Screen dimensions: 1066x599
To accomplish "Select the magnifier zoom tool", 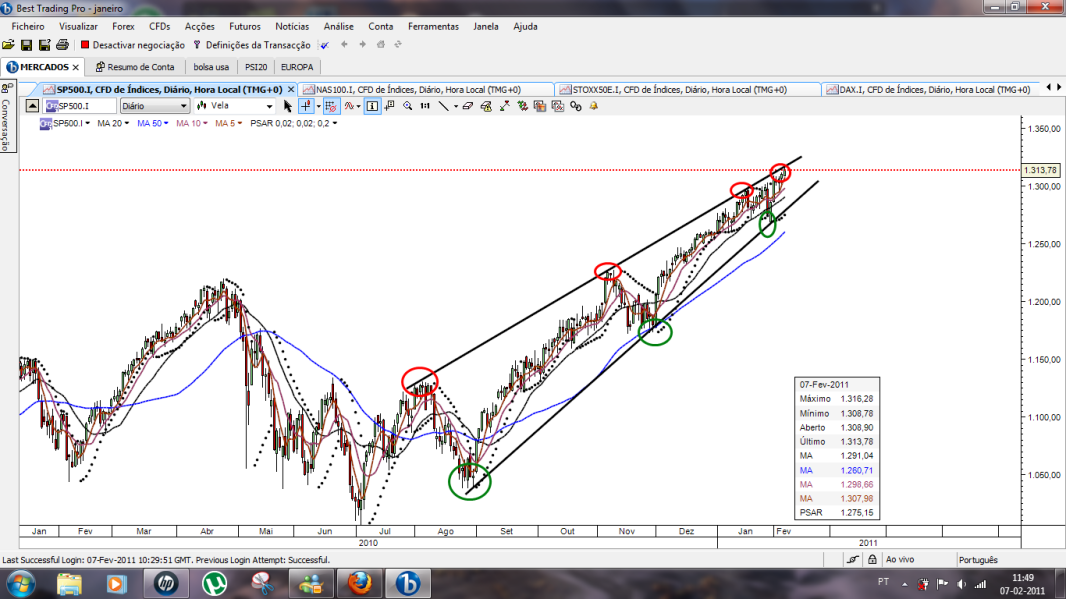I will [x=408, y=106].
